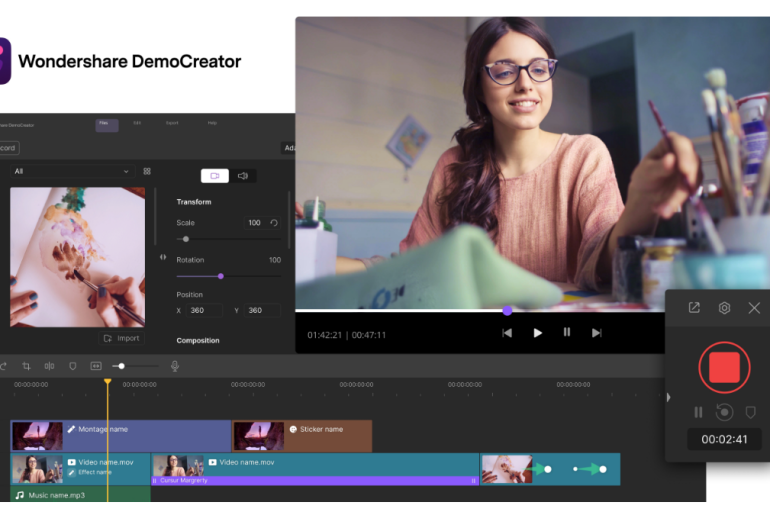Click the Record button
The height and width of the screenshot is (515, 770).
click(x=8, y=148)
